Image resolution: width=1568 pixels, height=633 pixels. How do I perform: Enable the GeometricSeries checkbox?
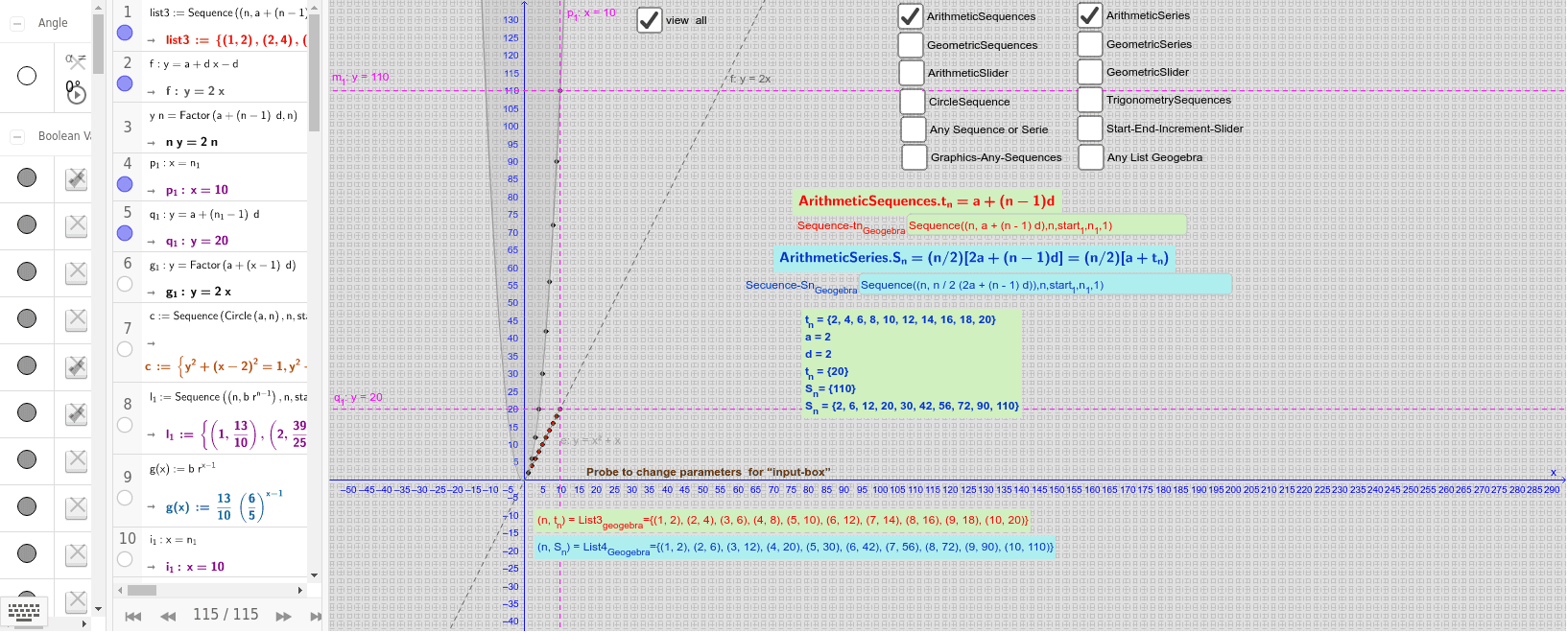1090,44
